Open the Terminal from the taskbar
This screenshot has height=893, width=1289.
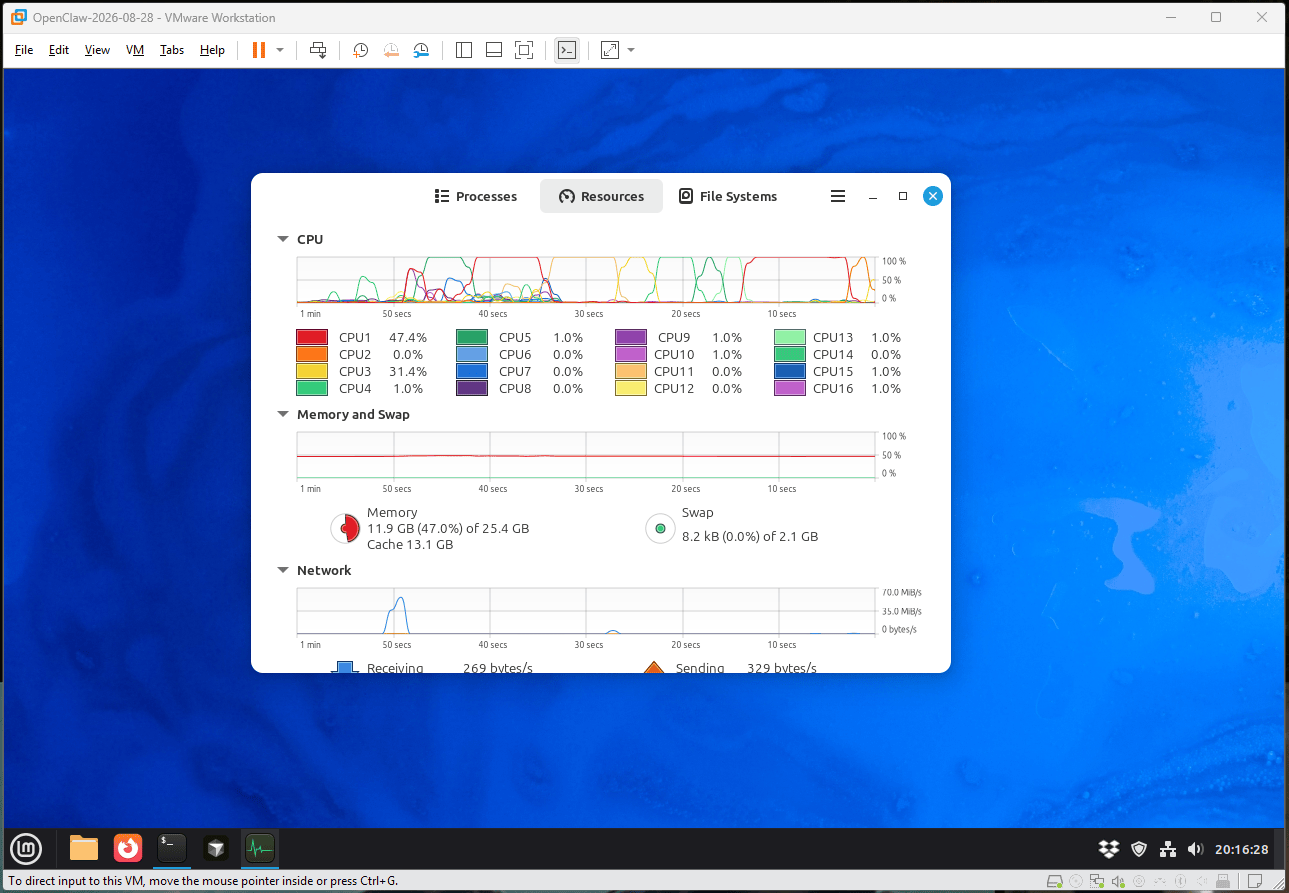tap(172, 849)
